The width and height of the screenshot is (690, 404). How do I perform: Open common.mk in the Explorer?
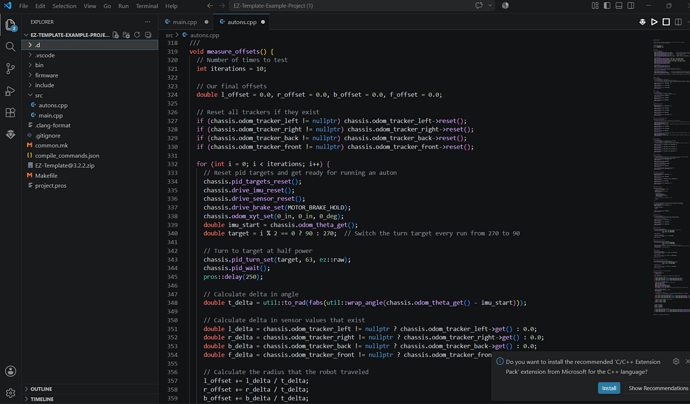90,145
